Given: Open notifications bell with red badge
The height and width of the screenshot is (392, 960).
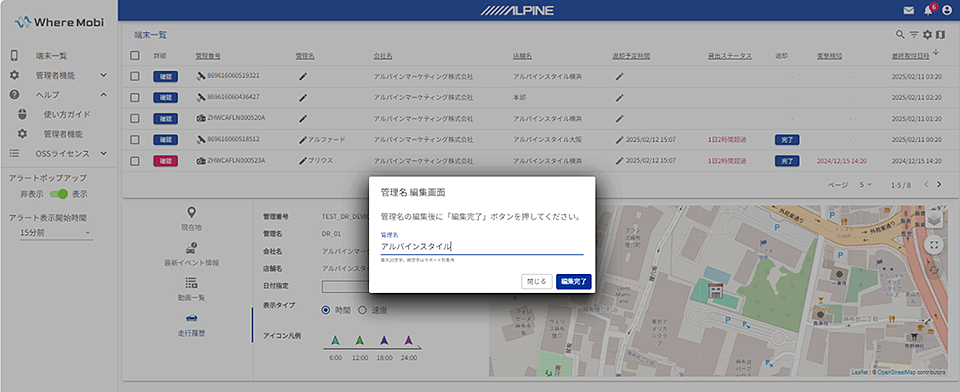Looking at the screenshot, I should [x=929, y=10].
